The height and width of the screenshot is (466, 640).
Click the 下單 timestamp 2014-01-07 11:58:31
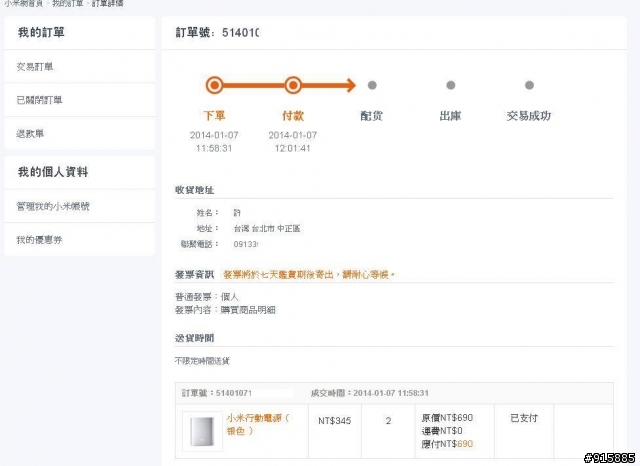[214, 142]
